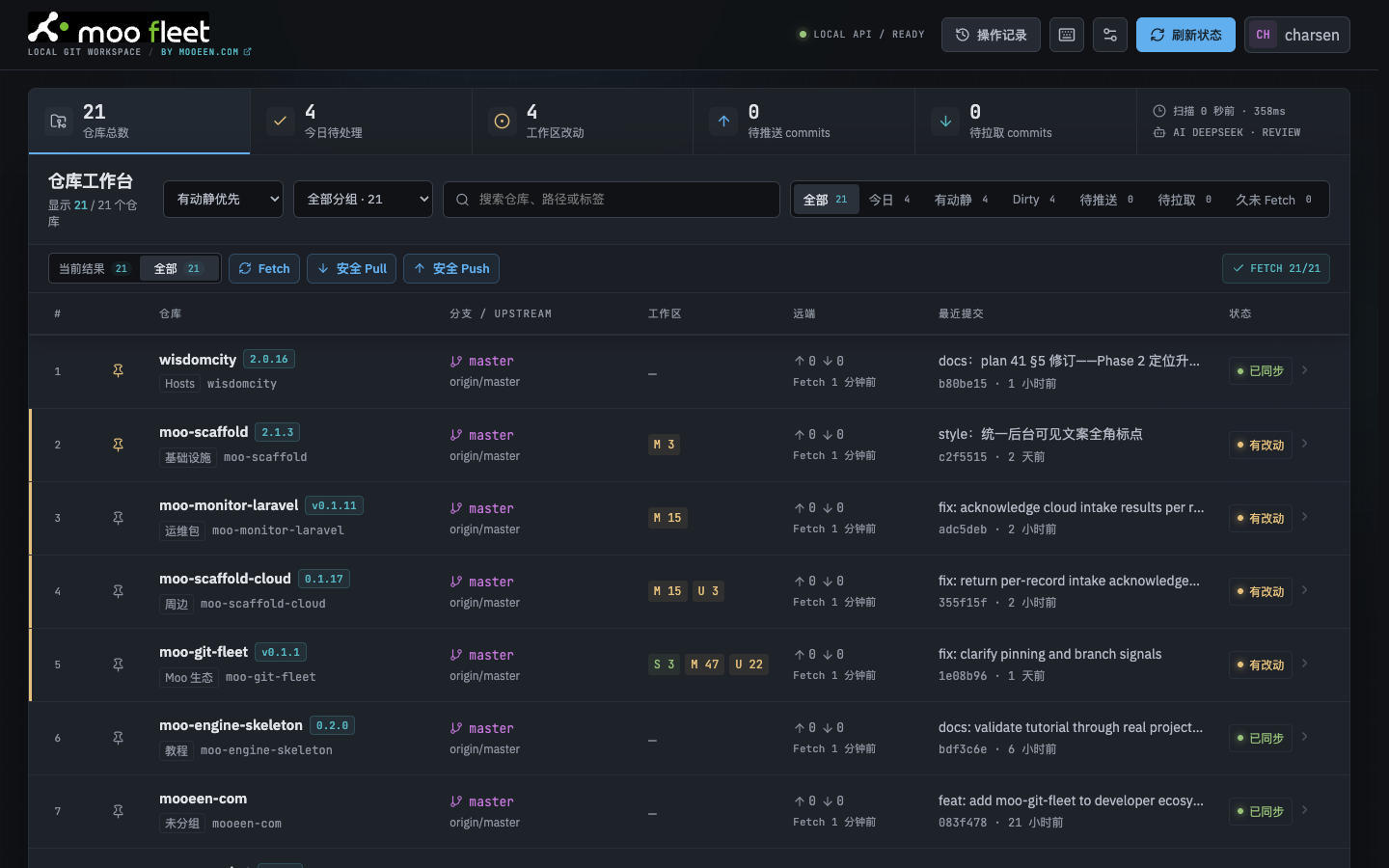Click the FETCH 21/21 progress indicator
Viewport: 1389px width, 868px height.
click(x=1276, y=269)
